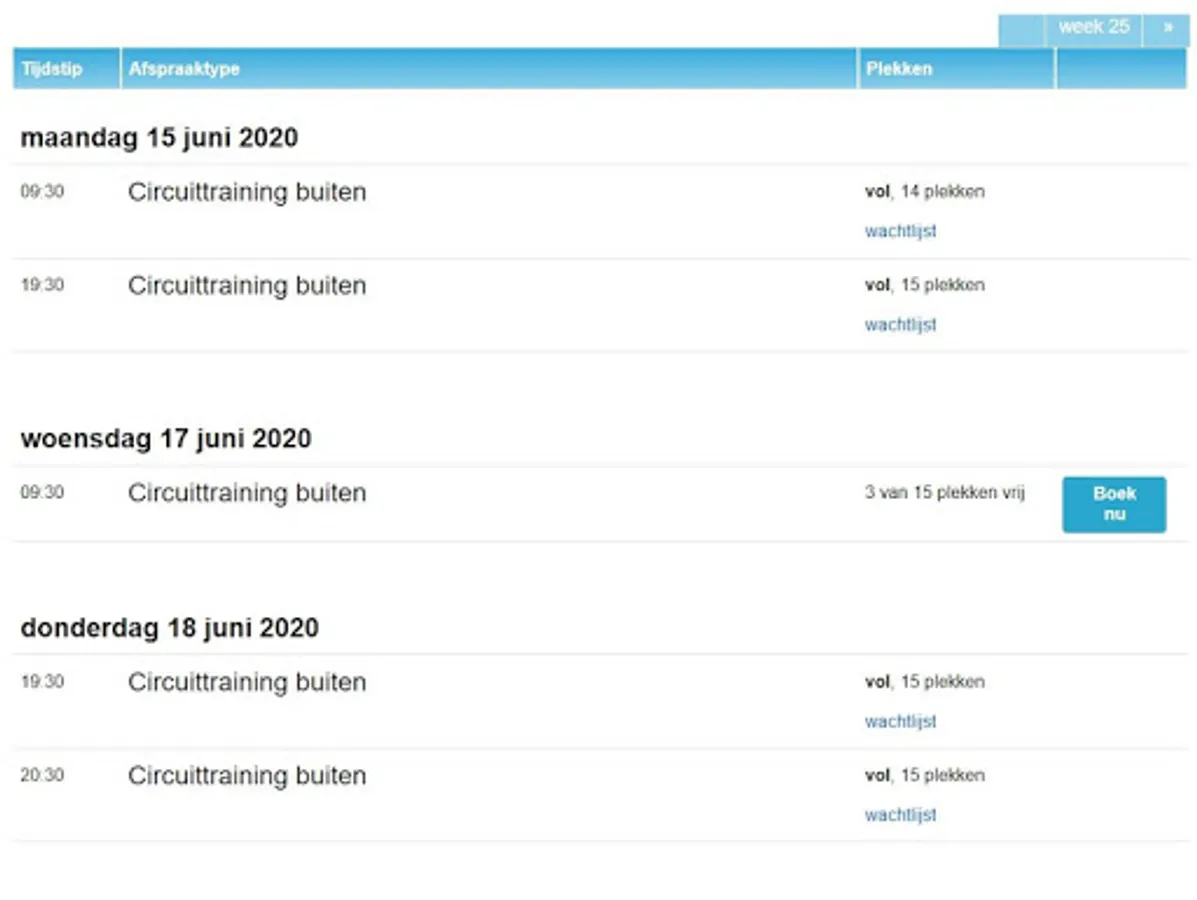The height and width of the screenshot is (900, 1197).
Task: Click the maandag 15 juni 2020 heading
Action: [x=159, y=138]
